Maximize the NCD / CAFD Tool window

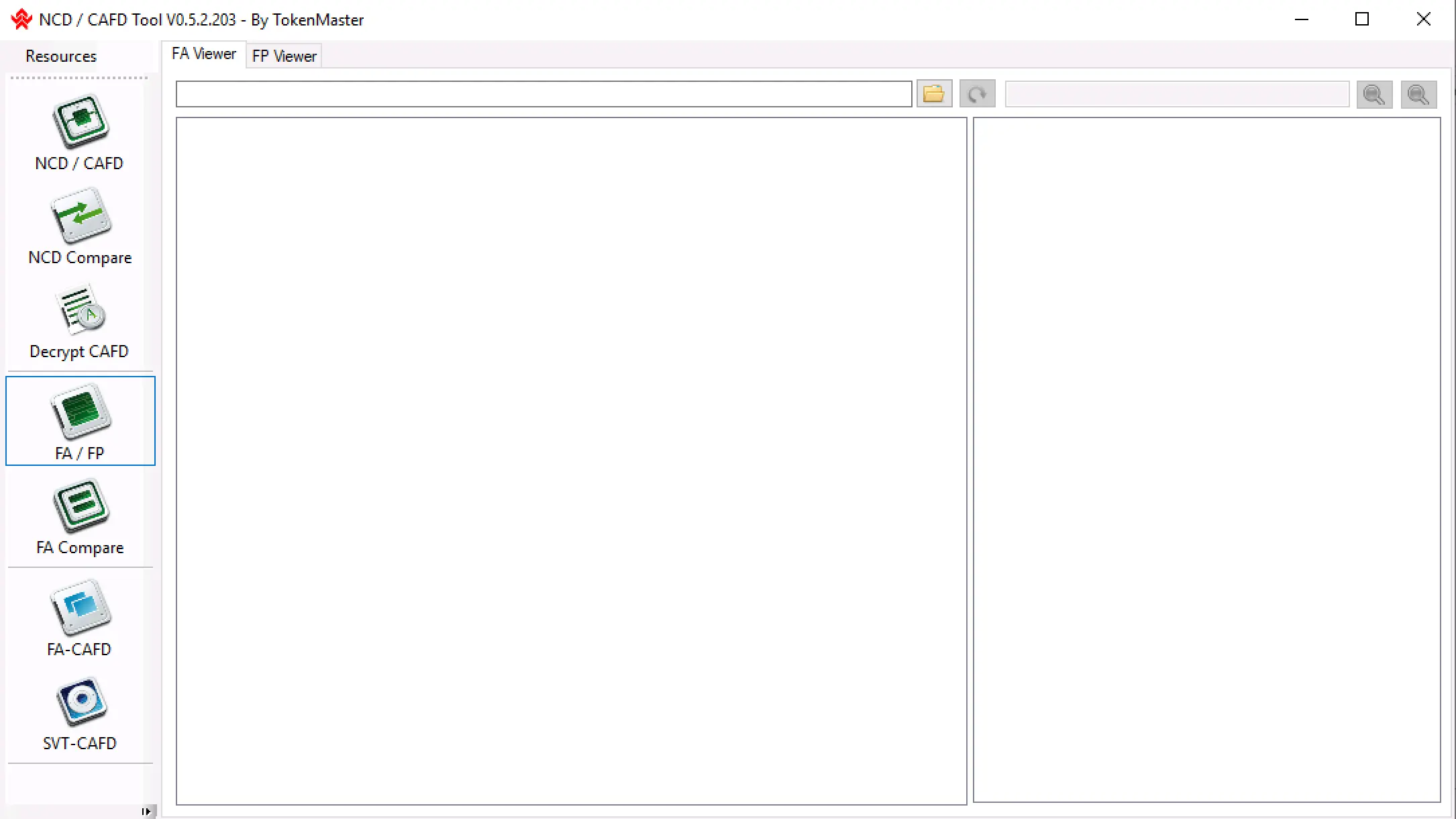pyautogui.click(x=1362, y=19)
